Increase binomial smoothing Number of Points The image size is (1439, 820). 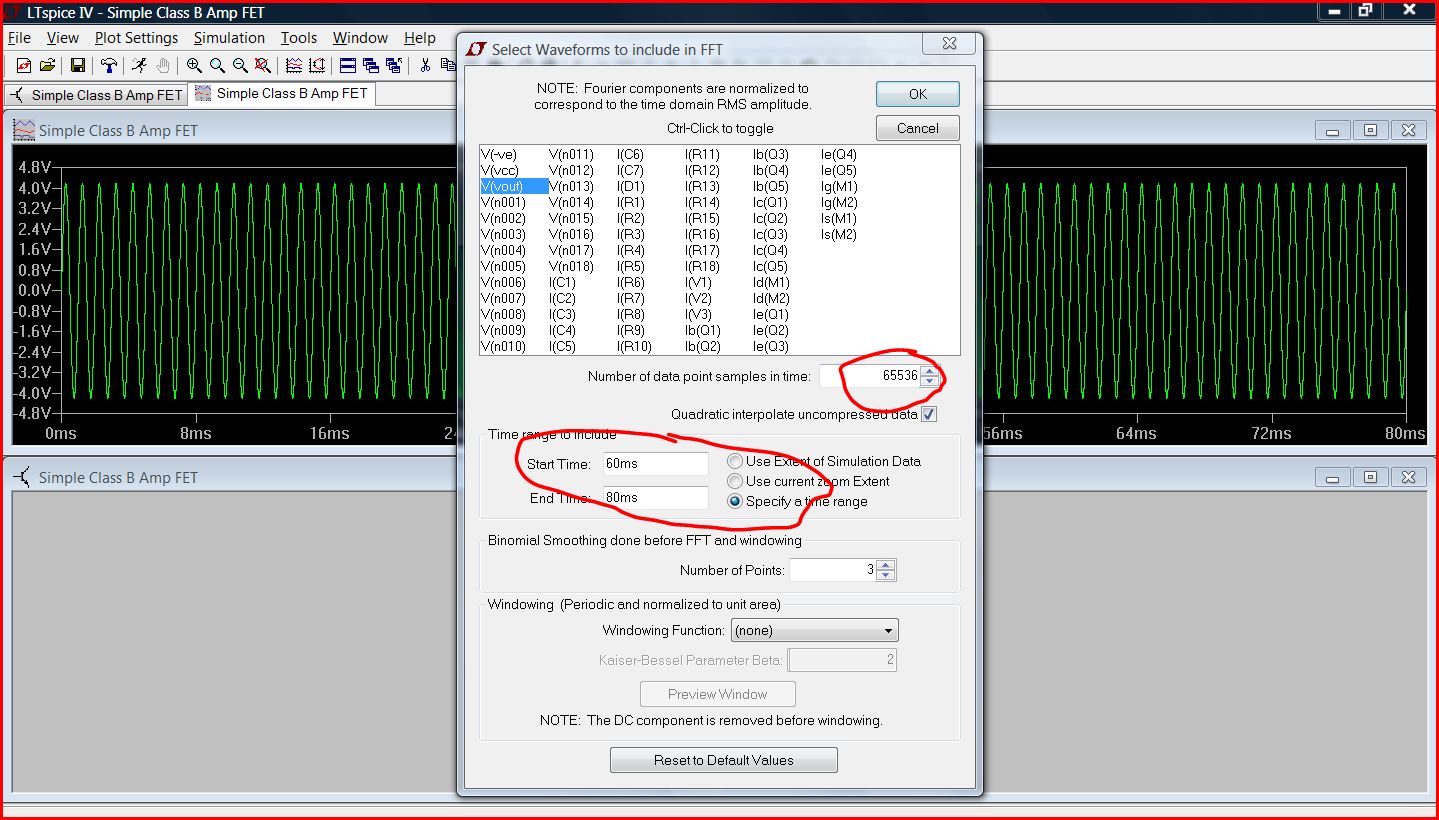[886, 564]
